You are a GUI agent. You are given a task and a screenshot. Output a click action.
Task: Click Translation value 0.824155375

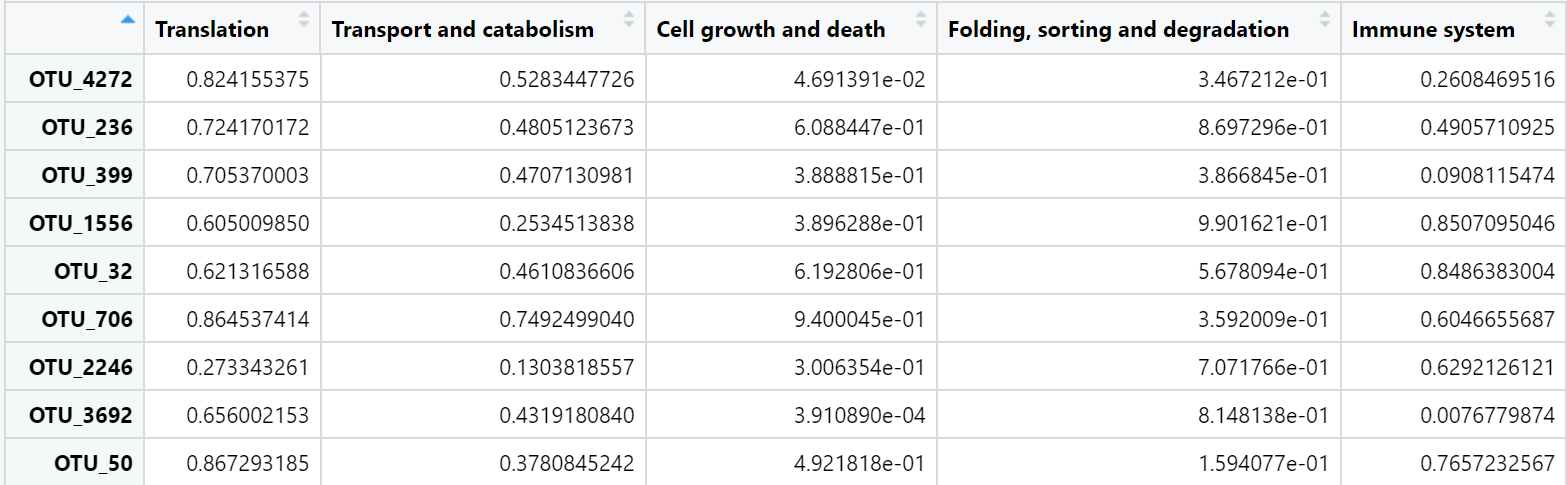pos(248,79)
